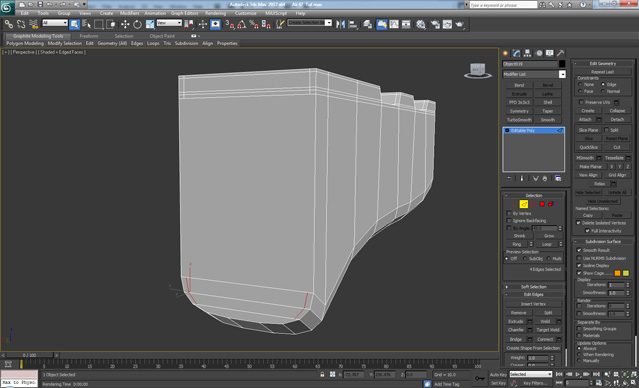The width and height of the screenshot is (639, 388).
Task: Open the Modifiers menu
Action: pyautogui.click(x=129, y=13)
